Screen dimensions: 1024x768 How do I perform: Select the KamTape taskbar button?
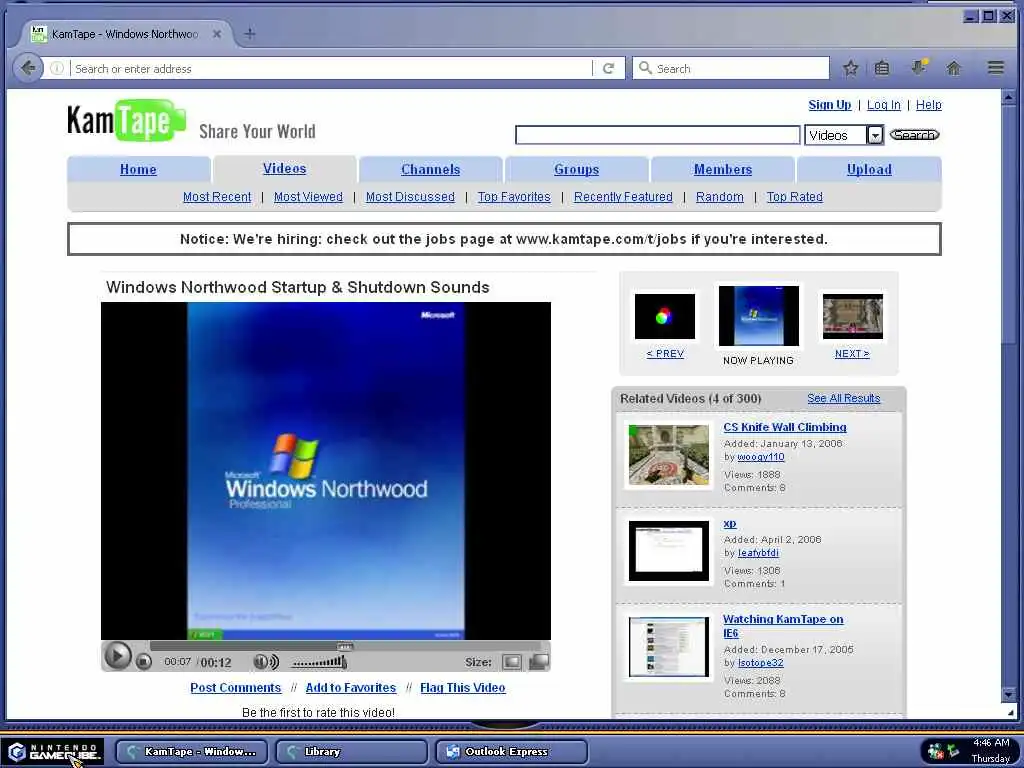[x=191, y=752]
